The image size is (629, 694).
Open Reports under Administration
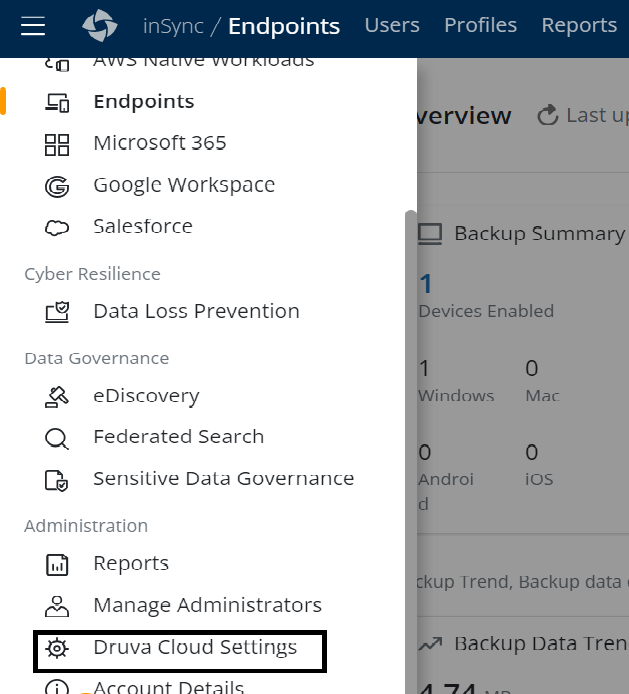pyautogui.click(x=131, y=564)
